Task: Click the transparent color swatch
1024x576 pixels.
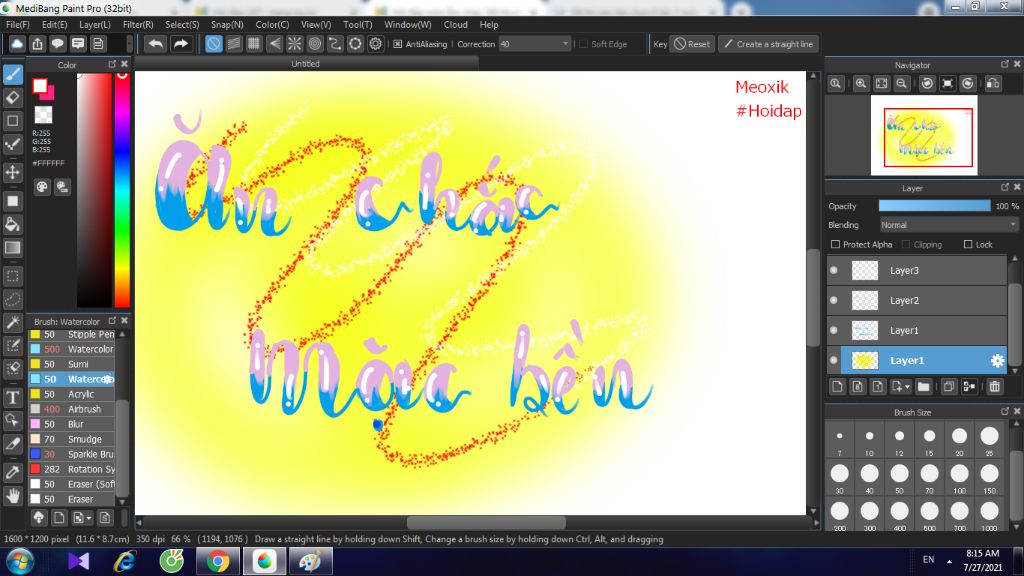Action: pyautogui.click(x=43, y=114)
